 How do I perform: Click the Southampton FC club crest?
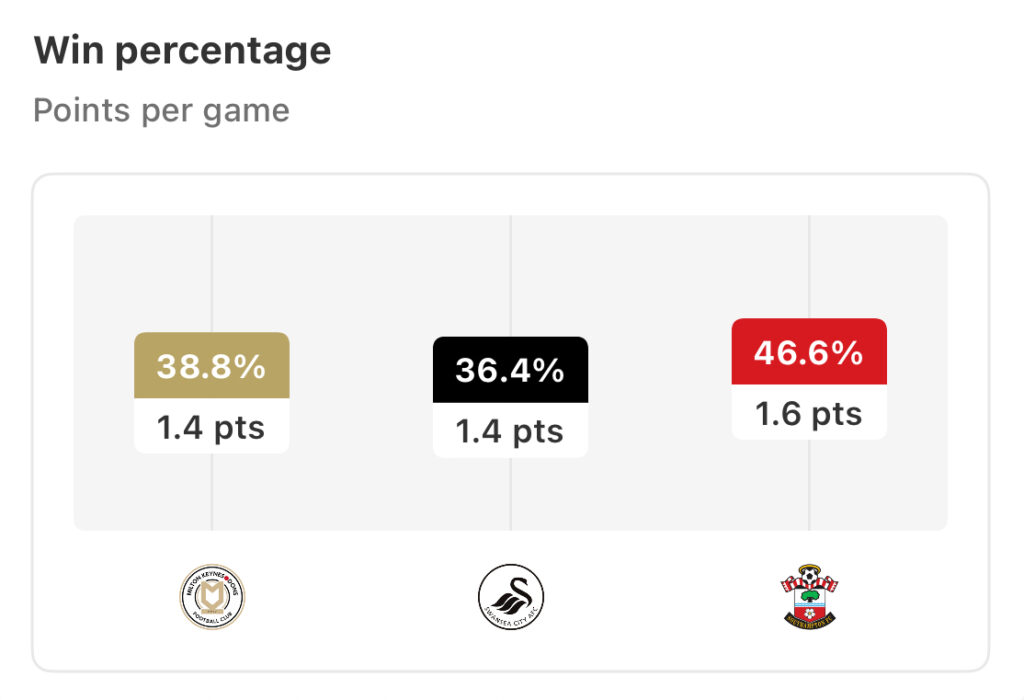point(809,596)
